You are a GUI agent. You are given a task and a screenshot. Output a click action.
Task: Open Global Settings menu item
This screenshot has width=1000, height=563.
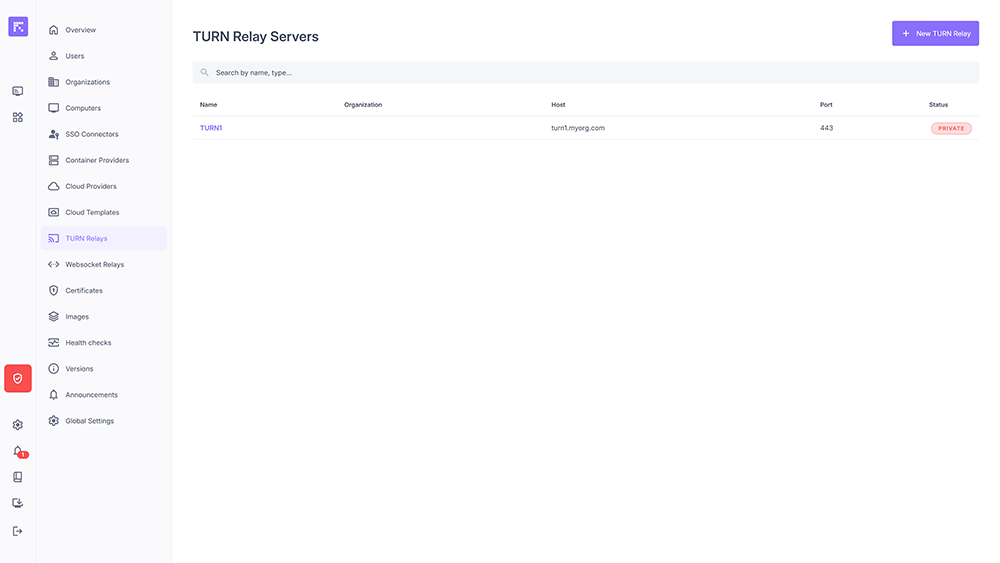89,421
